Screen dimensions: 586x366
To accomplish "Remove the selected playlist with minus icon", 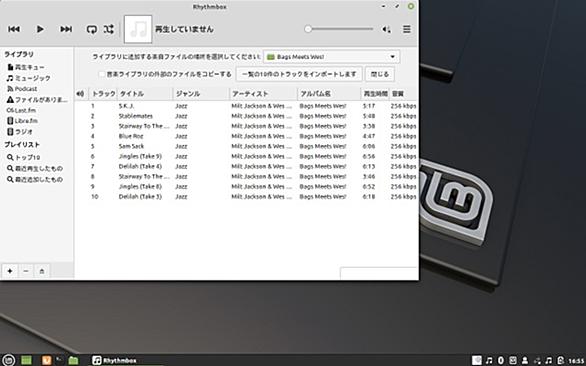I will point(26,271).
